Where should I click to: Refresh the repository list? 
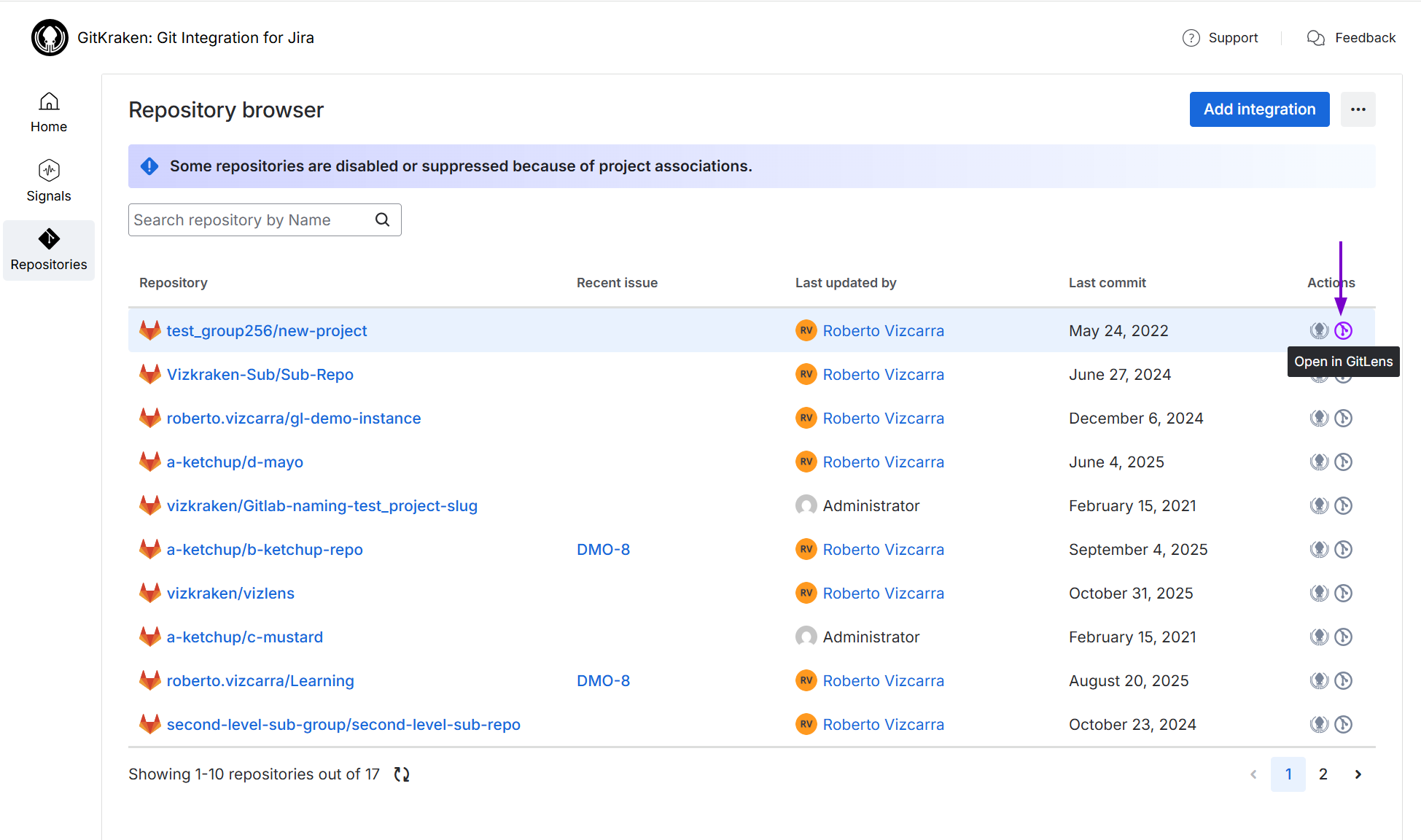tap(401, 774)
